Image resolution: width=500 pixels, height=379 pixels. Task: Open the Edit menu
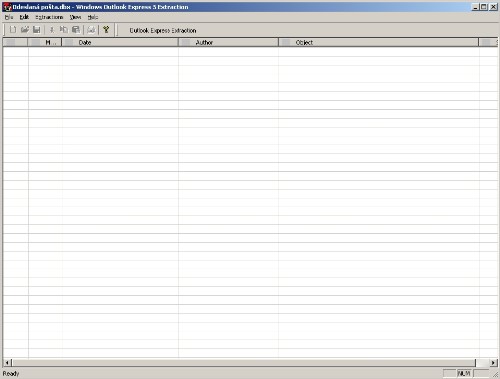click(24, 17)
